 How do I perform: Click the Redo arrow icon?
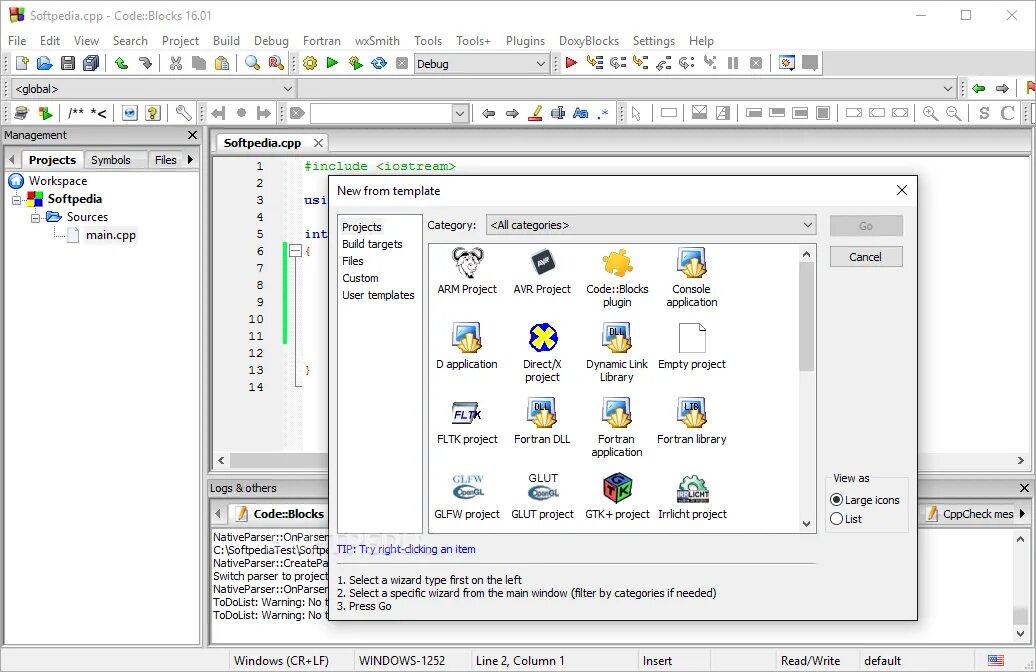tap(145, 63)
